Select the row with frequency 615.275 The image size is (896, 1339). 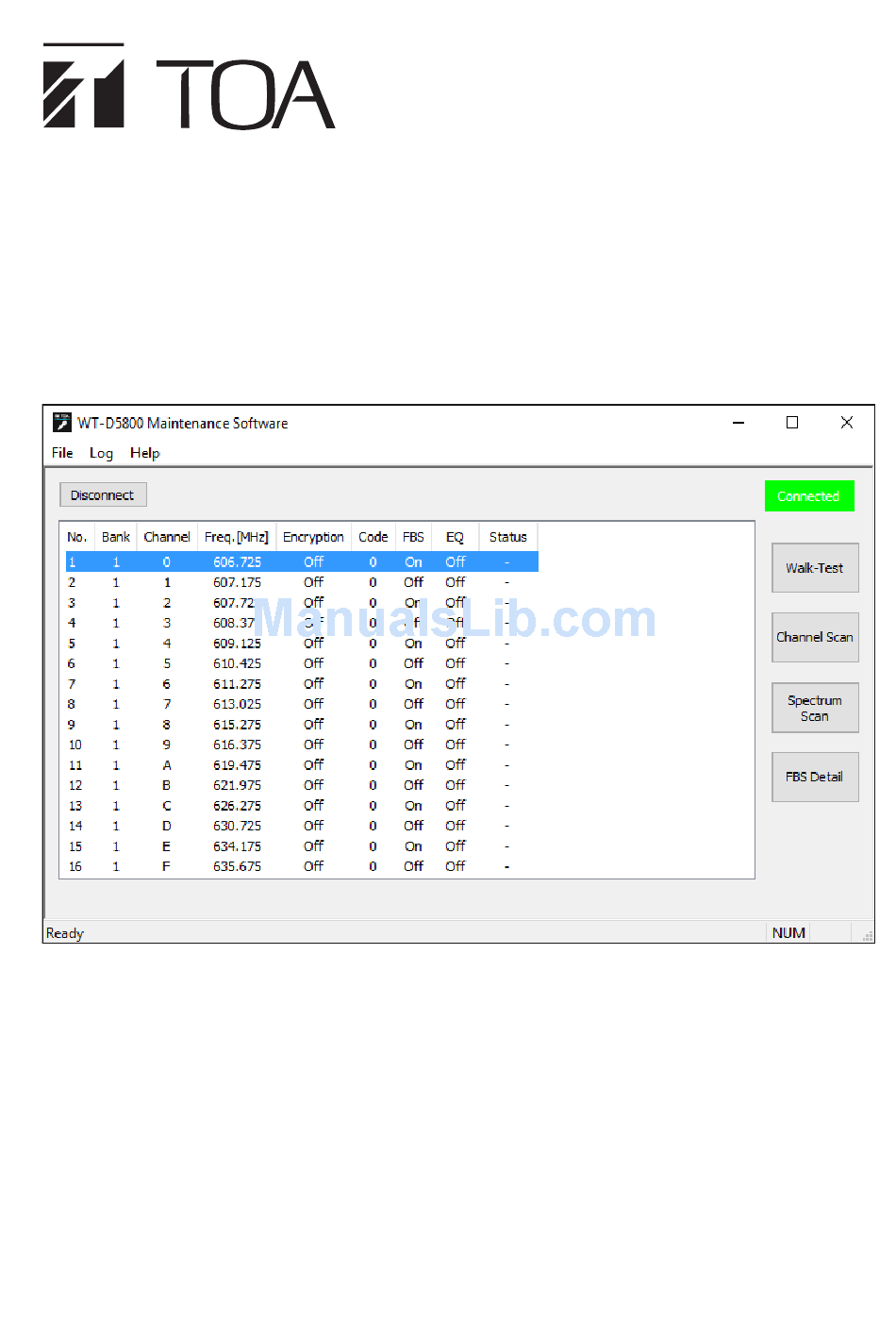[302, 725]
